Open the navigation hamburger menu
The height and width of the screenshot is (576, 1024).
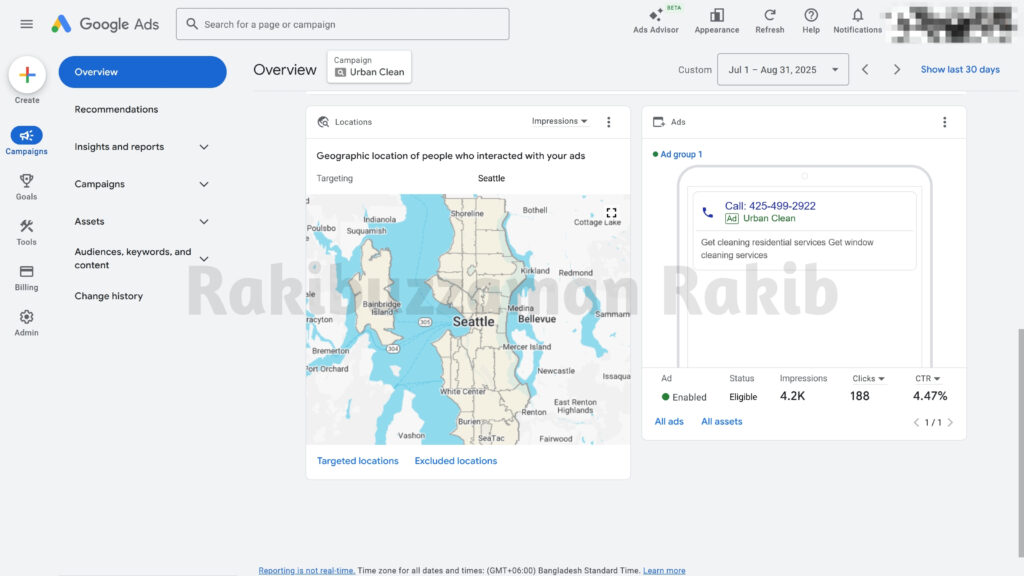[26, 24]
